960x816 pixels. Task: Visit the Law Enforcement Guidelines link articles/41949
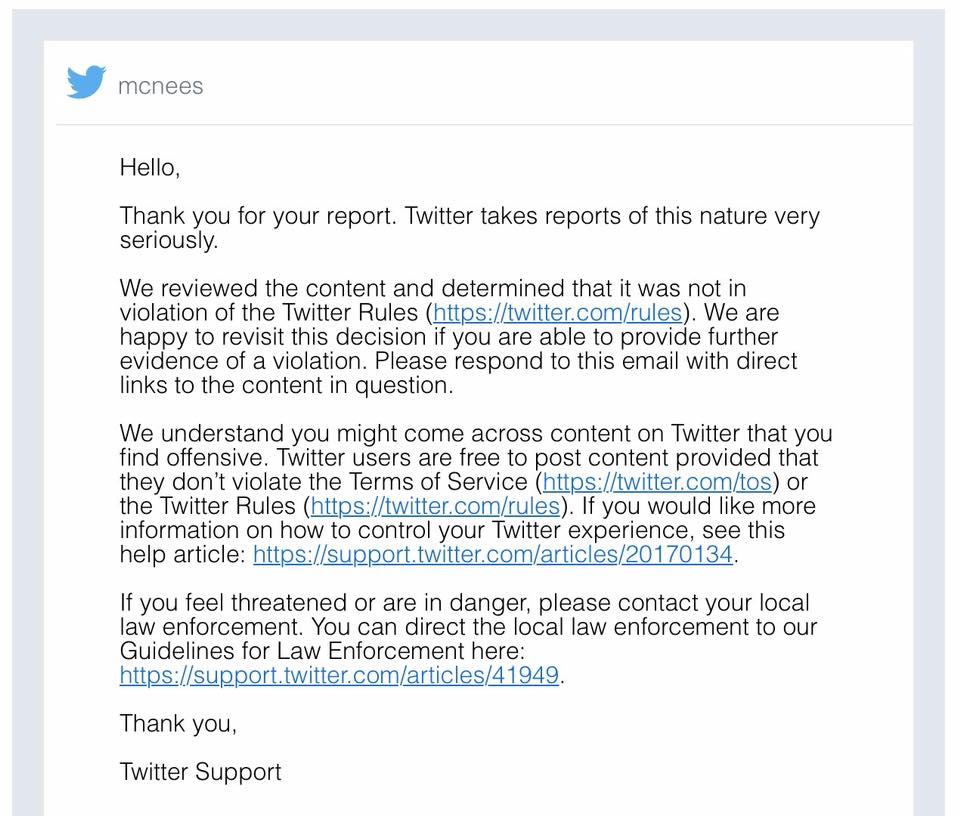[x=339, y=675]
